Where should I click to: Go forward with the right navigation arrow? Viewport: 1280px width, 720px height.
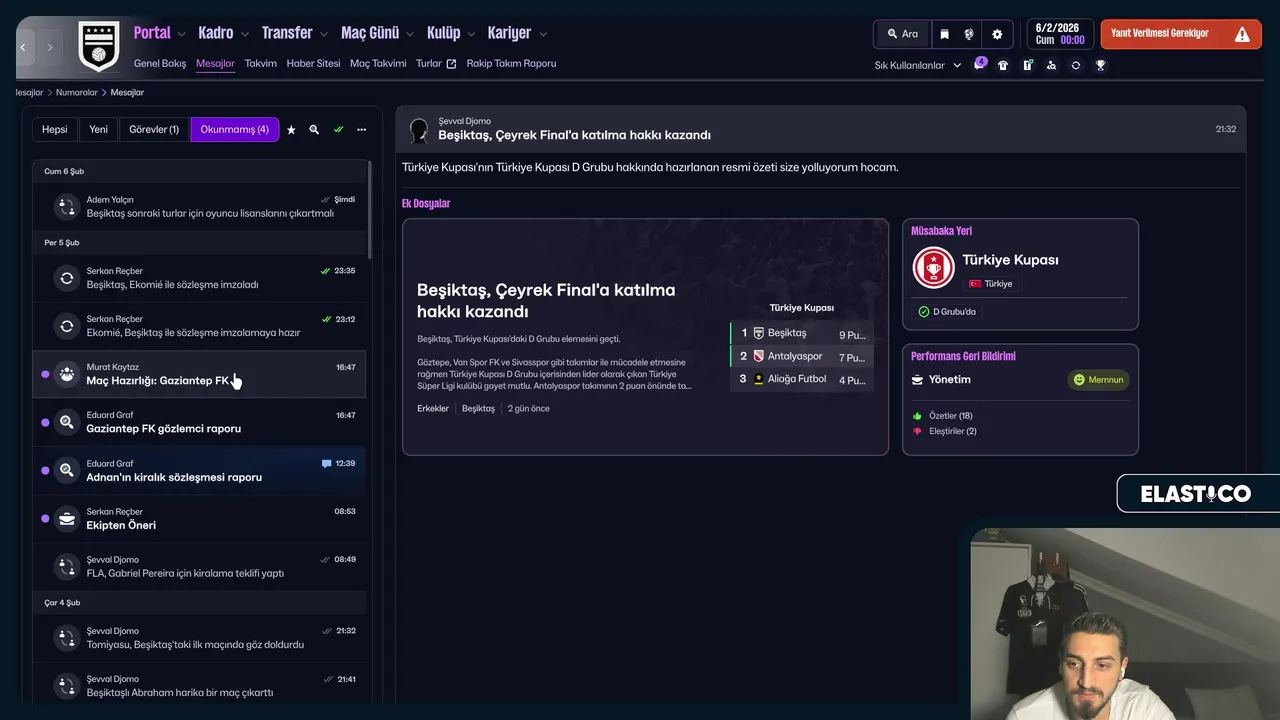click(x=50, y=47)
